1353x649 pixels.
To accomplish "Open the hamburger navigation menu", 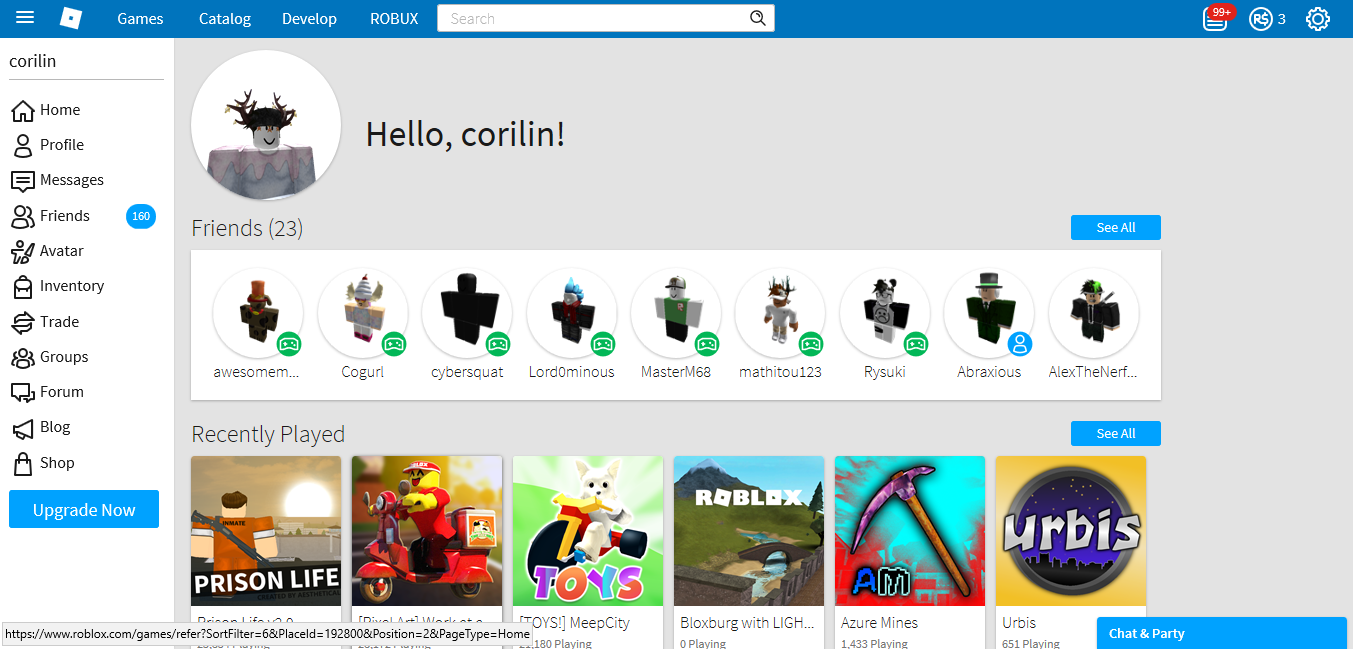I will point(25,18).
